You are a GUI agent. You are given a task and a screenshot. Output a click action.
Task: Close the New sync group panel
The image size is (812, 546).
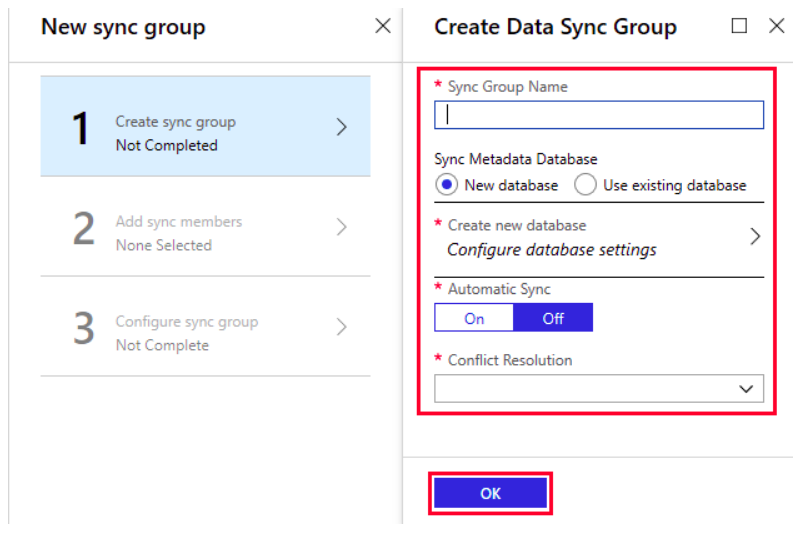[x=382, y=27]
